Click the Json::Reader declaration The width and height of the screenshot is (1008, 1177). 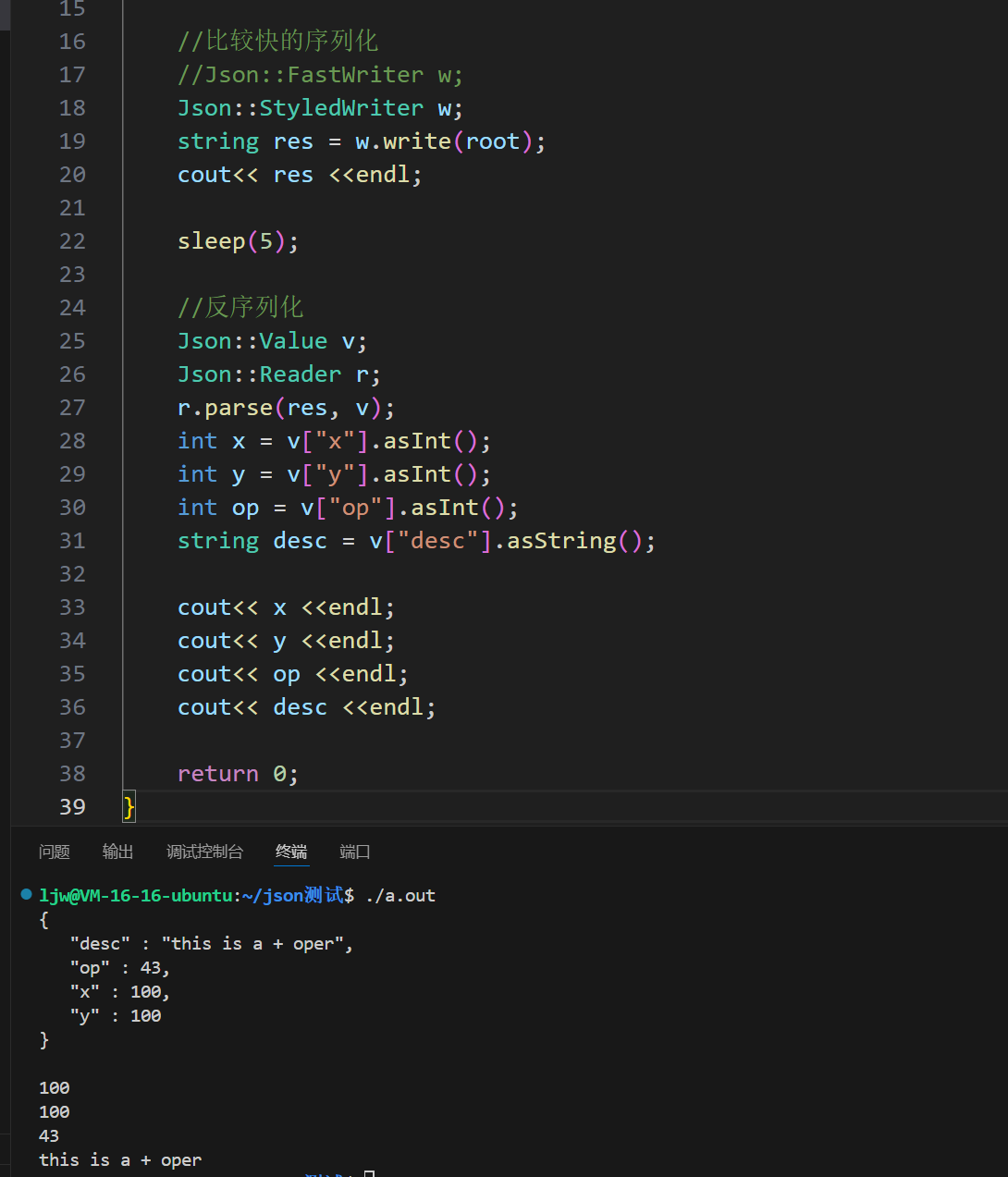(278, 374)
